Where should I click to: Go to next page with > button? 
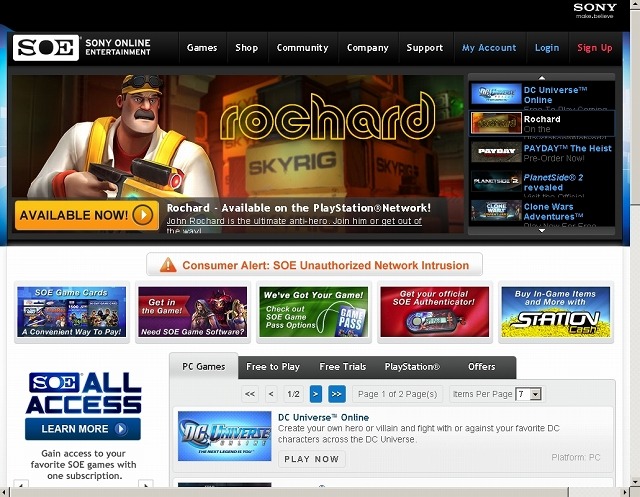(316, 394)
